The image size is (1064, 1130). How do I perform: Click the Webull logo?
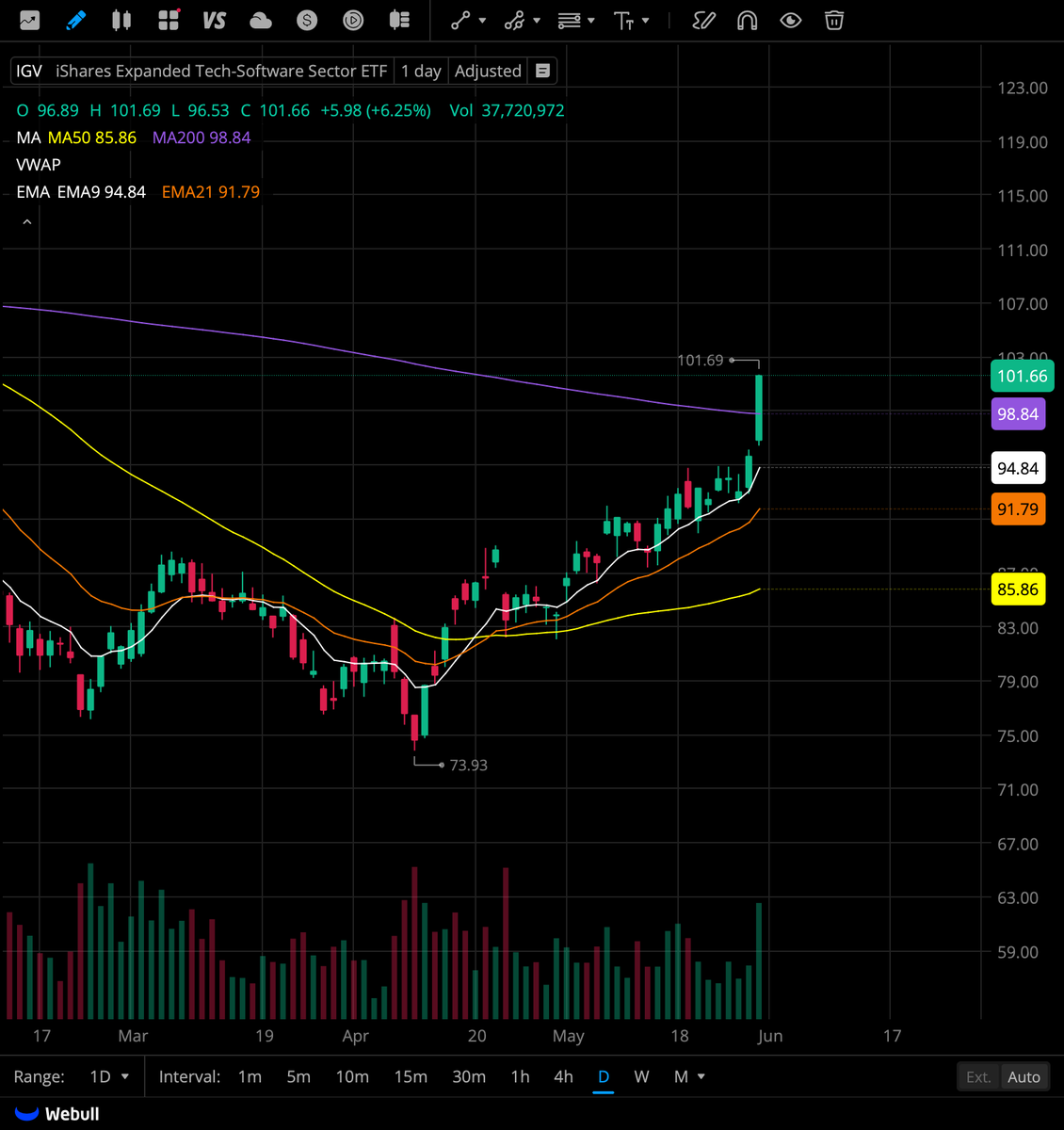pyautogui.click(x=58, y=1114)
